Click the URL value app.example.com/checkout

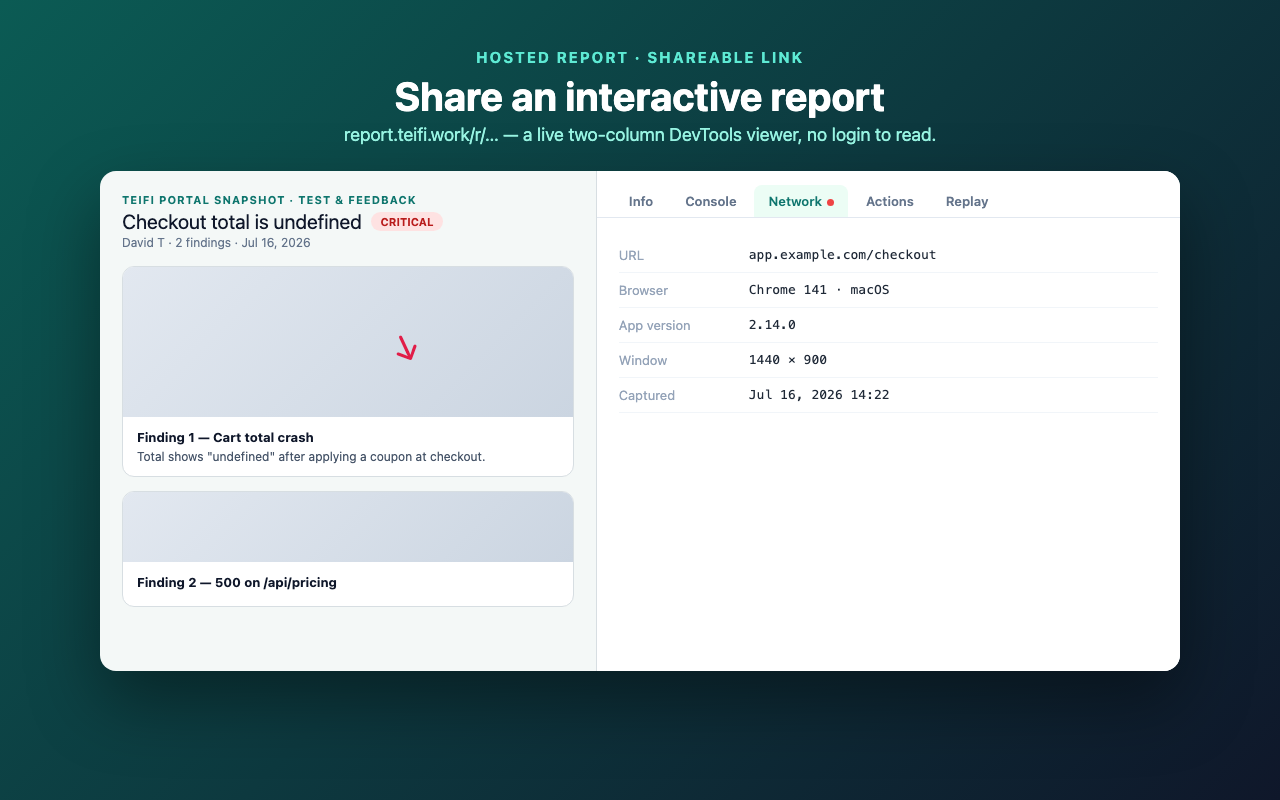842,255
